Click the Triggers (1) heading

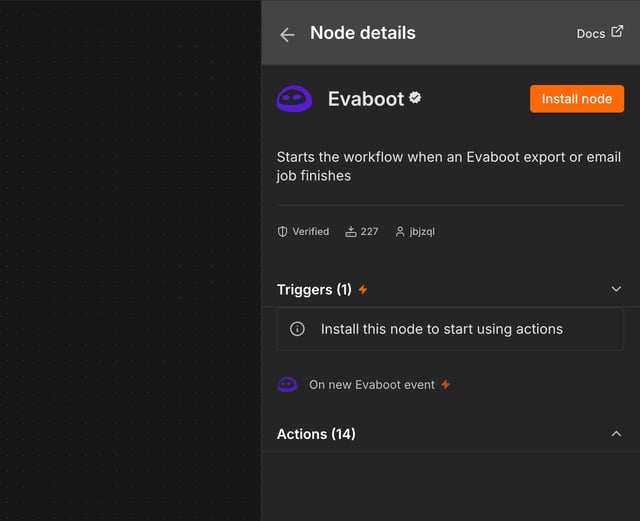(314, 289)
